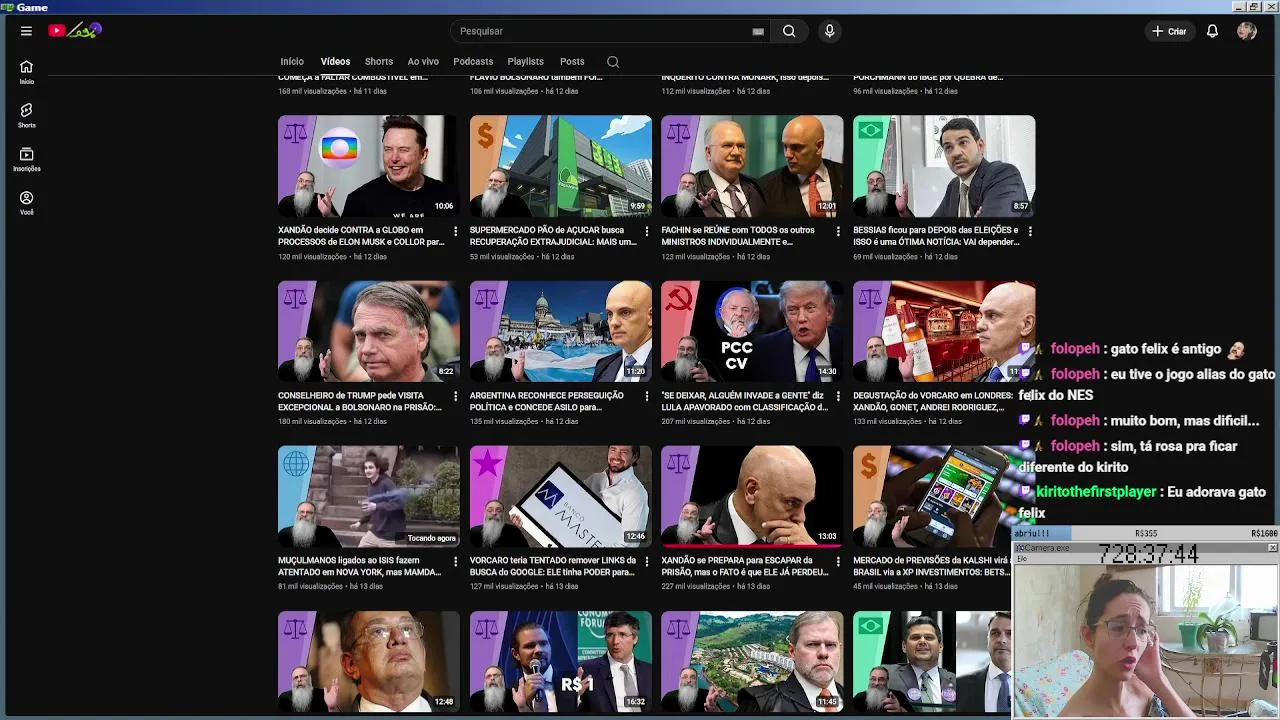
Task: Open title MERCADO de PREVISÕES da KALSHI
Action: [x=932, y=566]
